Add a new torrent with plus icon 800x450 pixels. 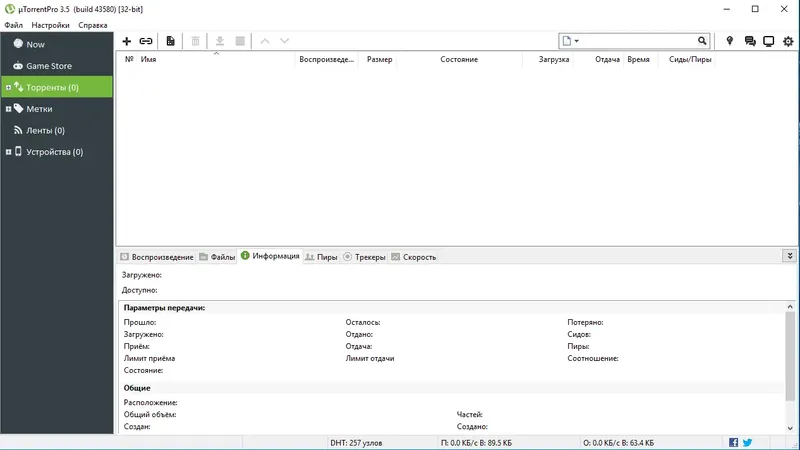click(127, 41)
